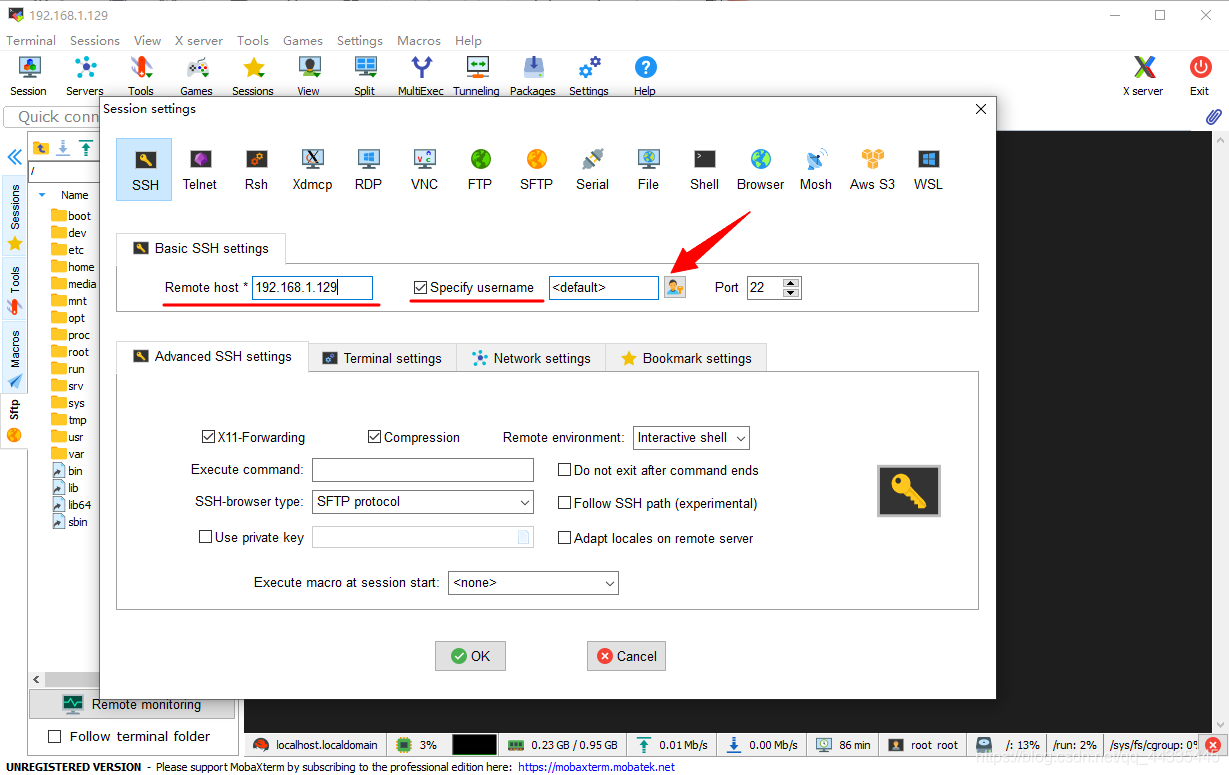Open the Macros menu
The image size is (1229, 775).
pyautogui.click(x=419, y=41)
